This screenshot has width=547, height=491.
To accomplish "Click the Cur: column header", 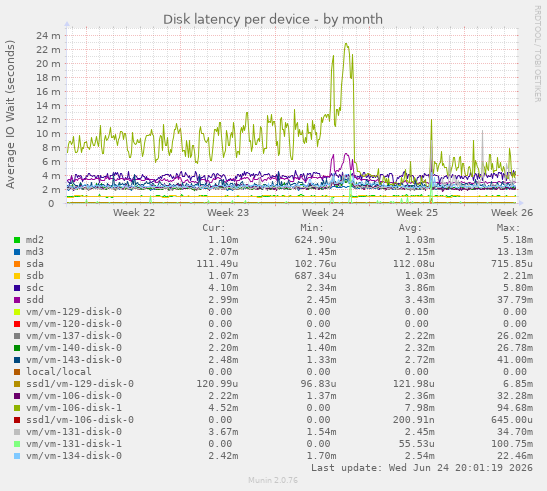I will (214, 228).
